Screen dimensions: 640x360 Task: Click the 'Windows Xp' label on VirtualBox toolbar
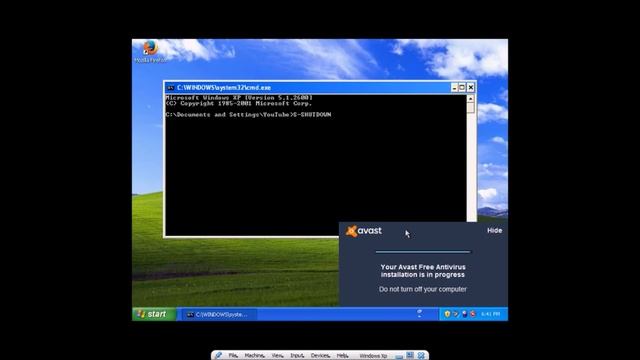[373, 356]
